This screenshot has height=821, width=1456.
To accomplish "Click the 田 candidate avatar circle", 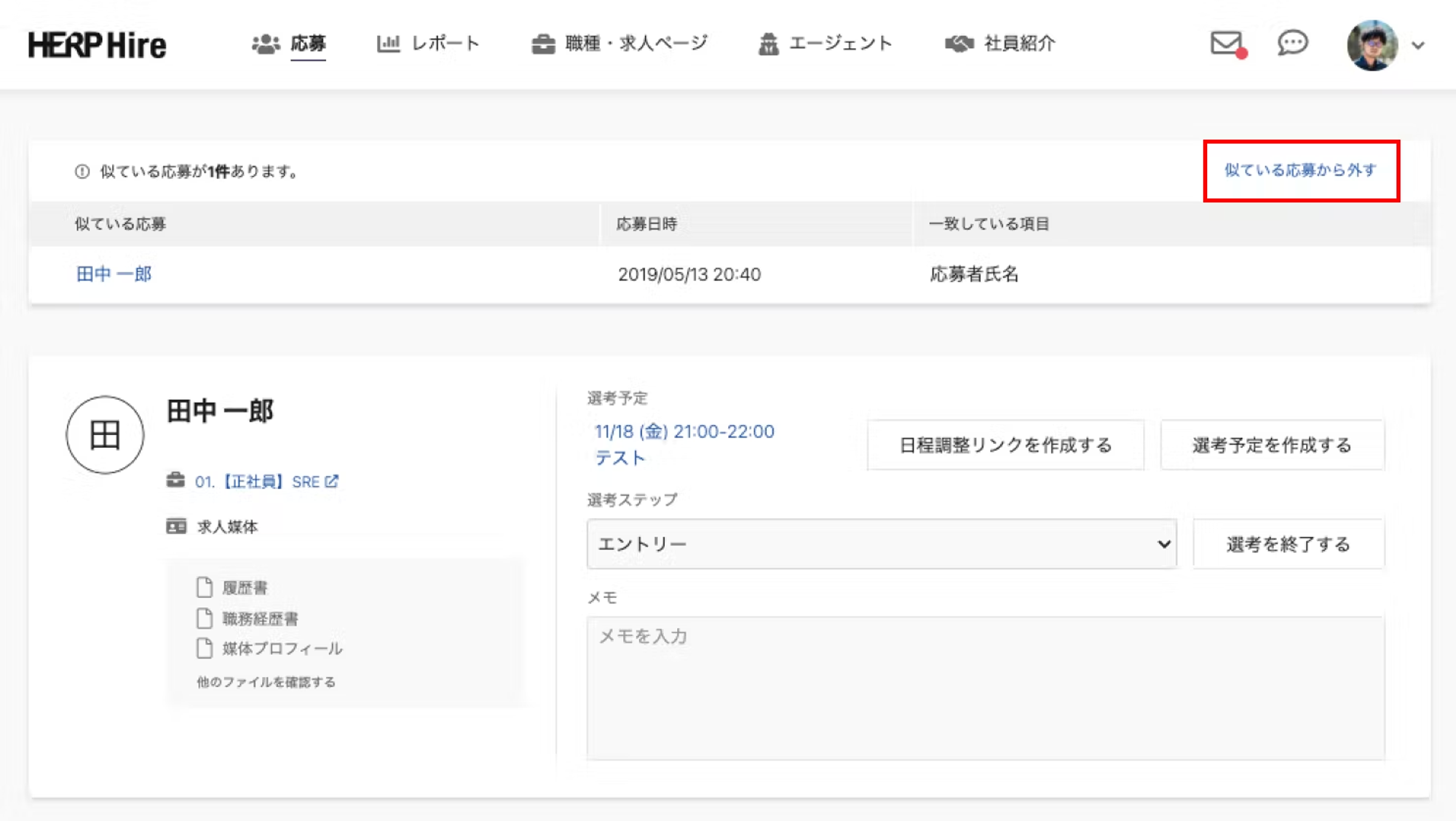I will (x=105, y=435).
